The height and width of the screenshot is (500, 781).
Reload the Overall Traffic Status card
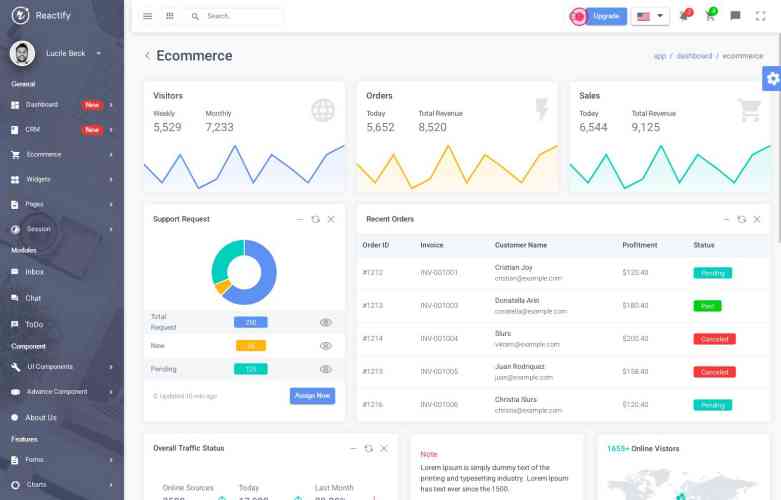[369, 449]
